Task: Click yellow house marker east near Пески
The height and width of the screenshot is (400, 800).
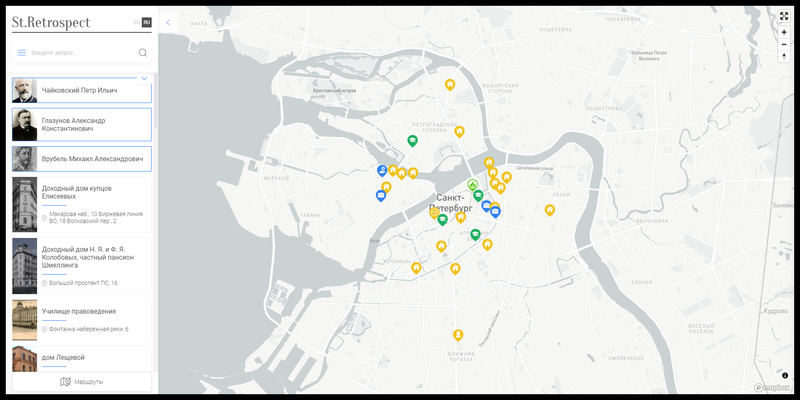Action: (x=549, y=210)
